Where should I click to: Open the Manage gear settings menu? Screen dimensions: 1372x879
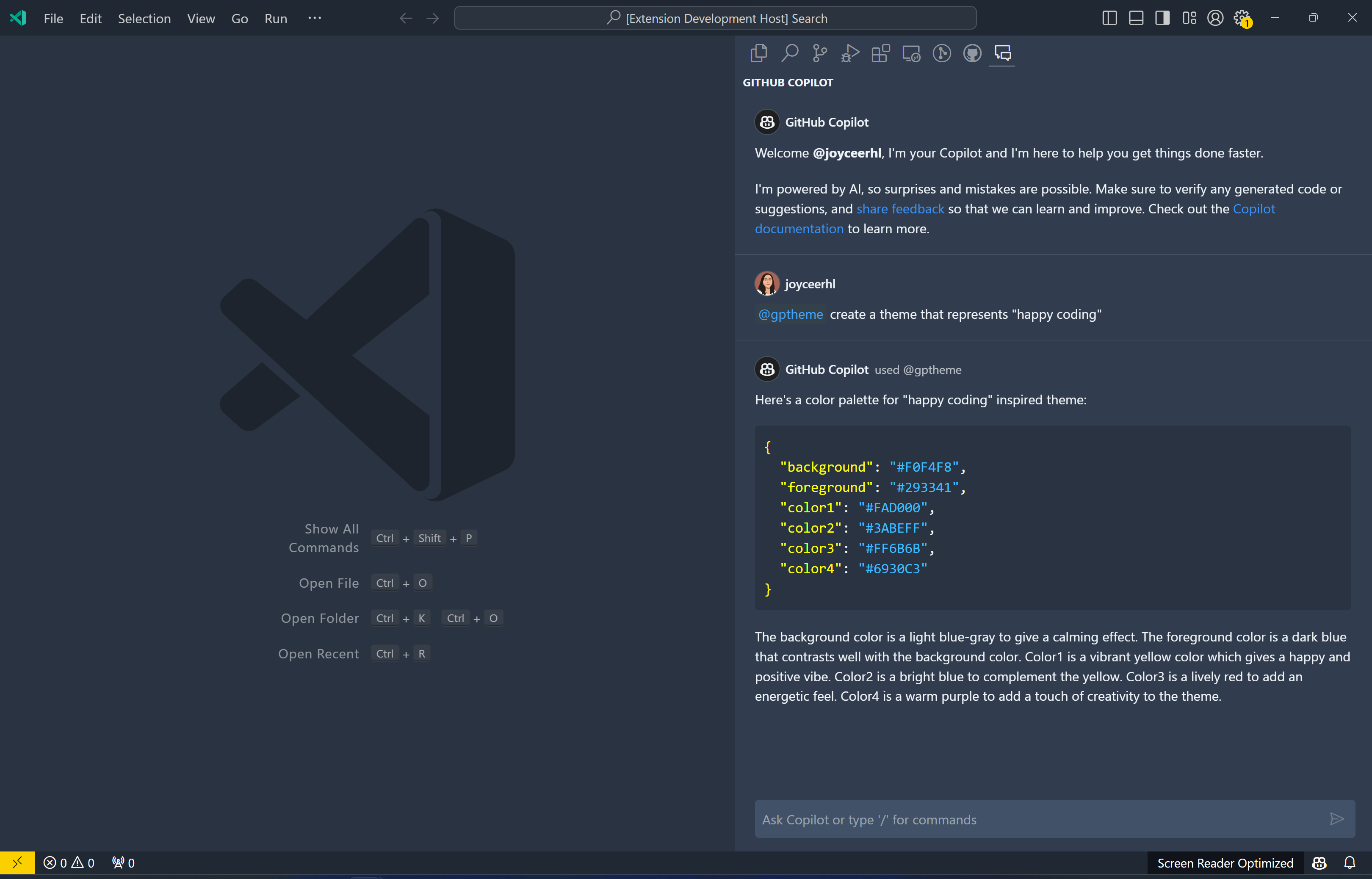pos(1242,18)
